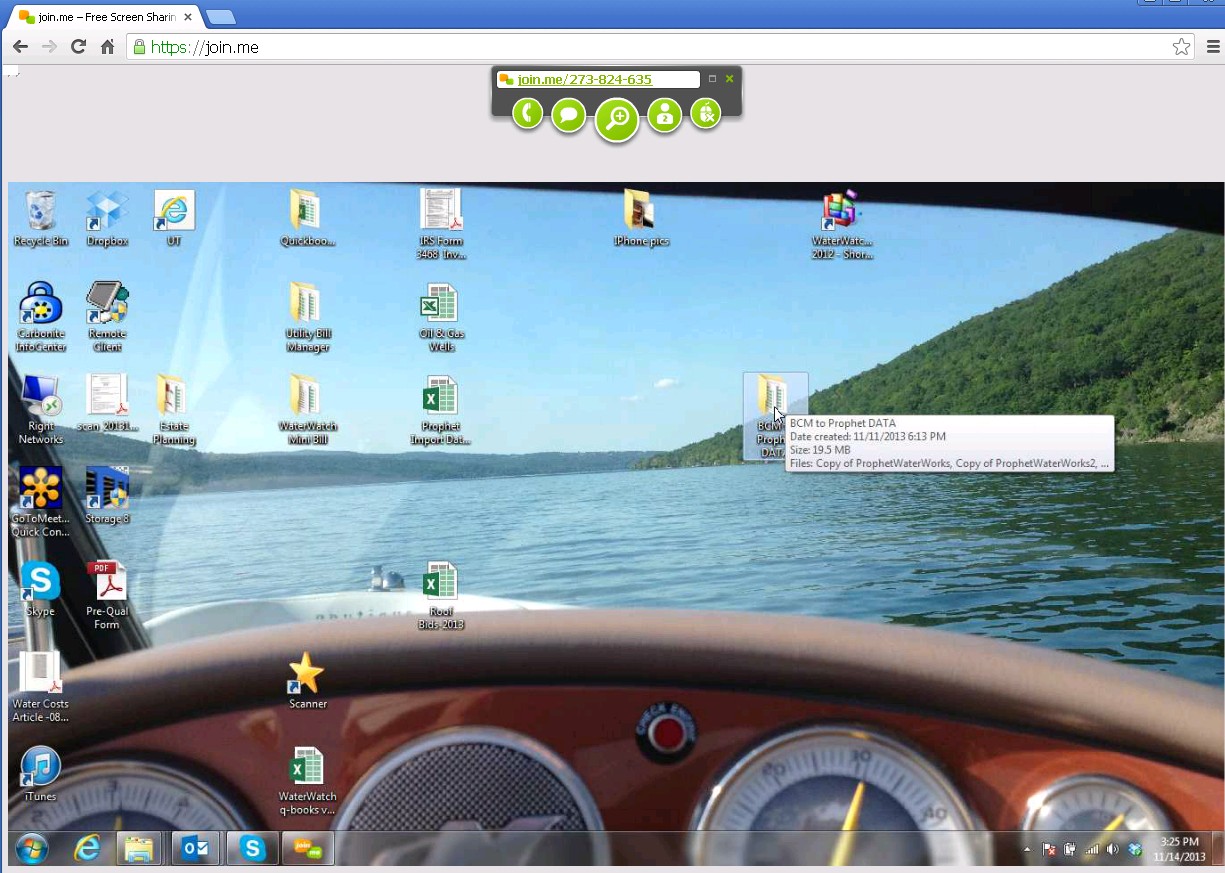This screenshot has height=873, width=1225.
Task: Switch to join.me in the taskbar
Action: pos(307,849)
